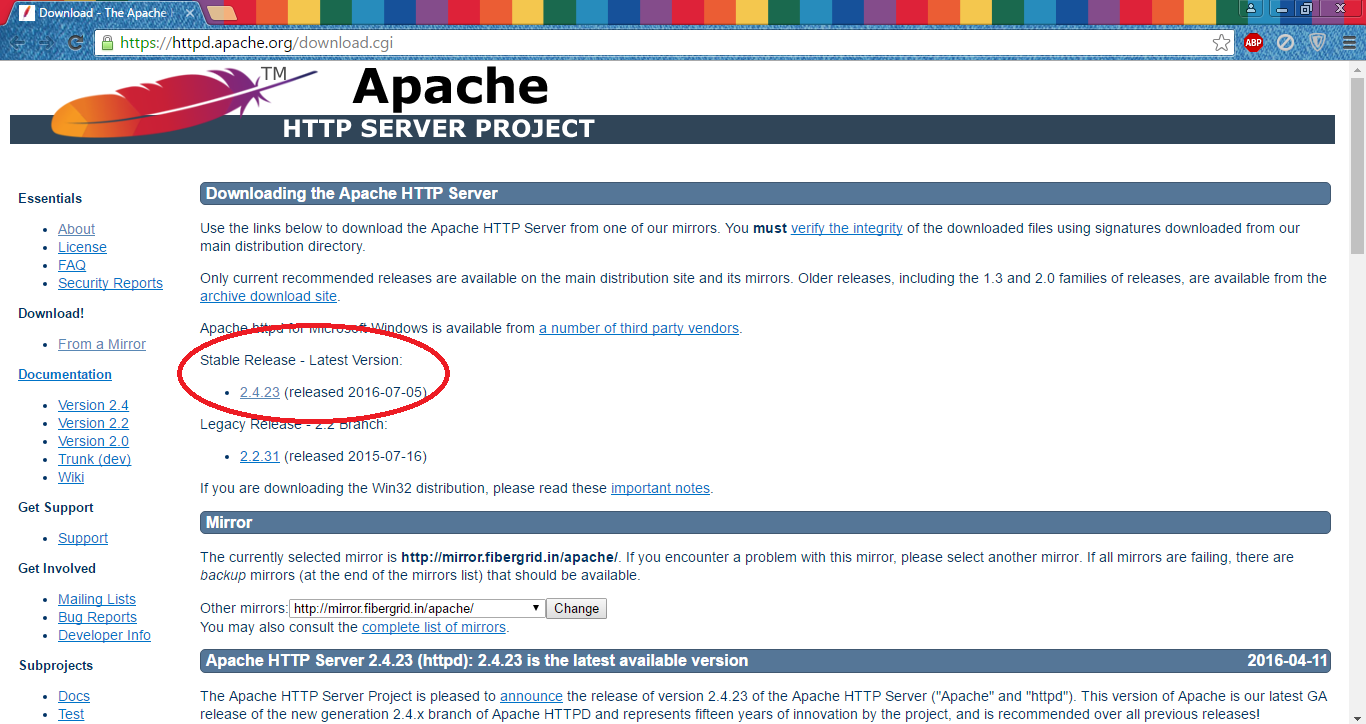Click the verify the integrity link
The width and height of the screenshot is (1366, 724).
pos(847,228)
